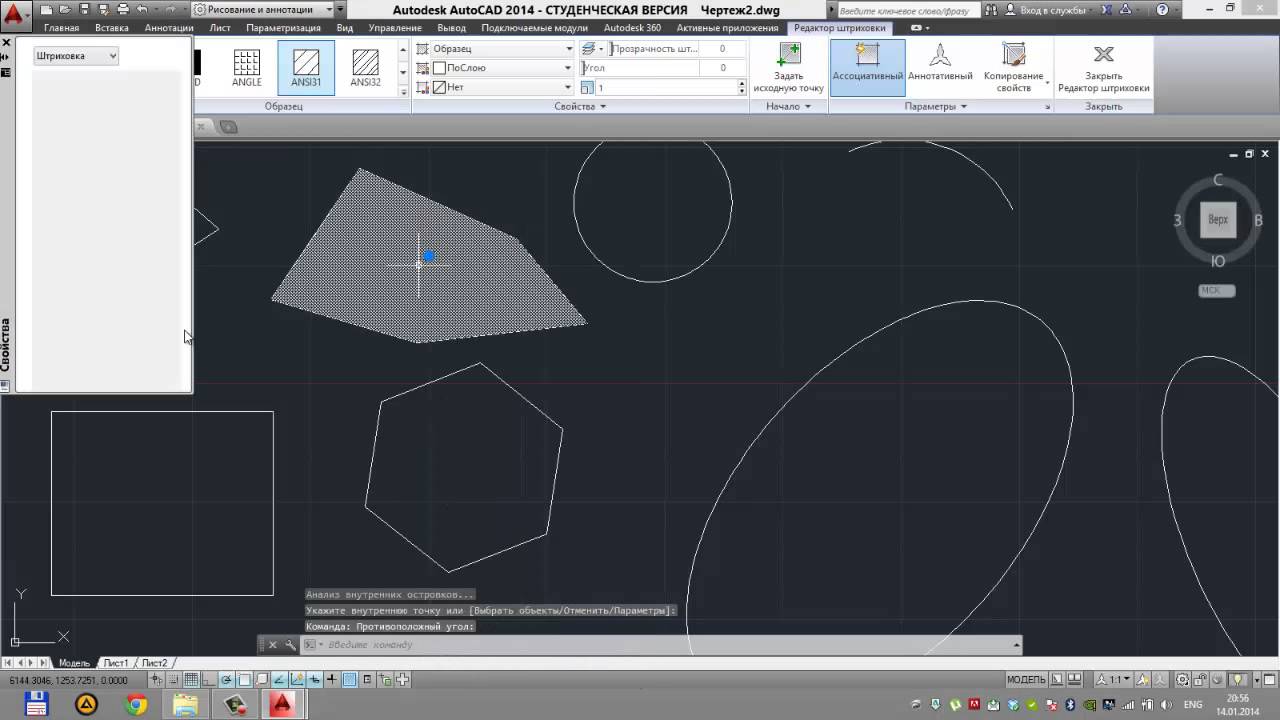Click the Верх face of the ViewCube
Screen dimensions: 1280x720
point(1218,220)
